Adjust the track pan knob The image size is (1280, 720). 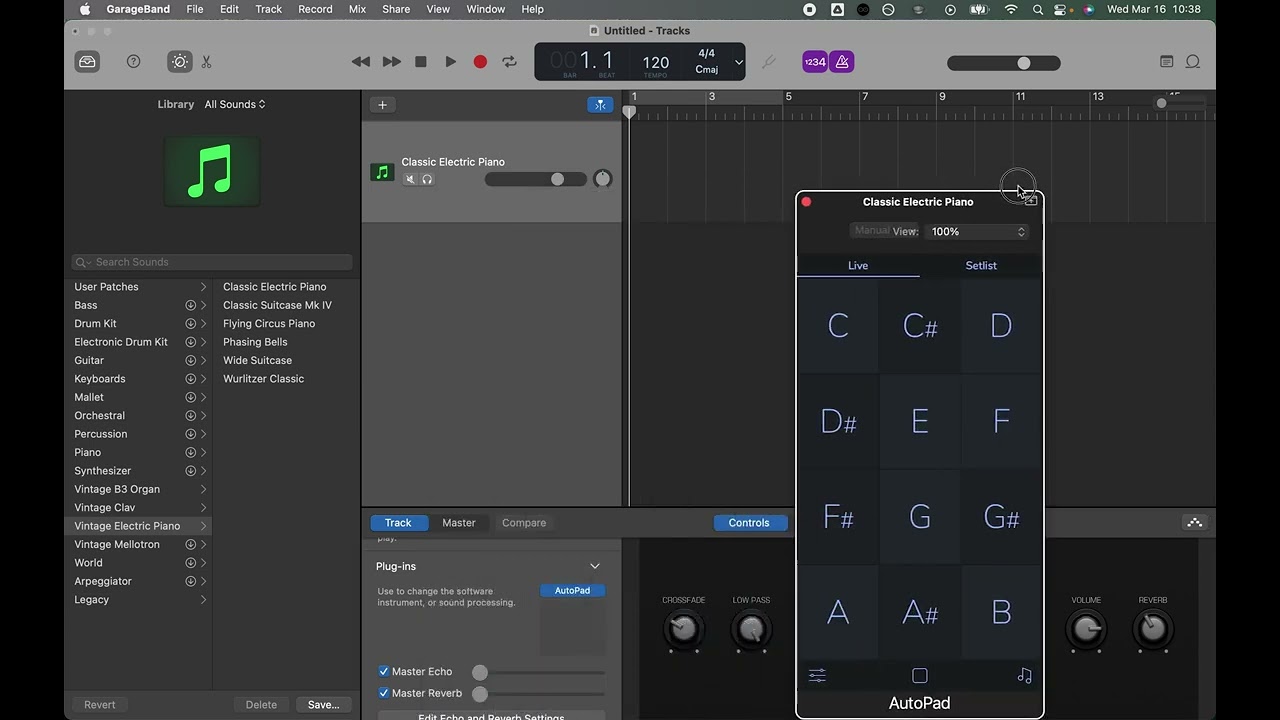[x=602, y=179]
